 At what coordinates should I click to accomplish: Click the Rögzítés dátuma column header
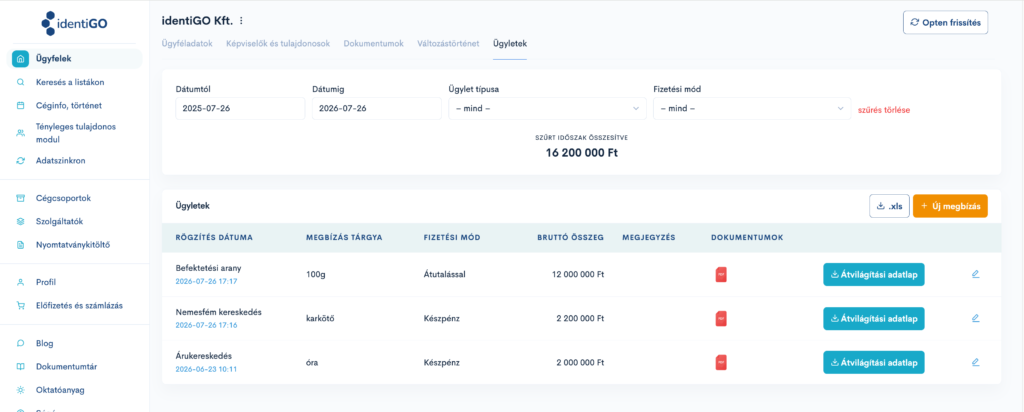214,238
